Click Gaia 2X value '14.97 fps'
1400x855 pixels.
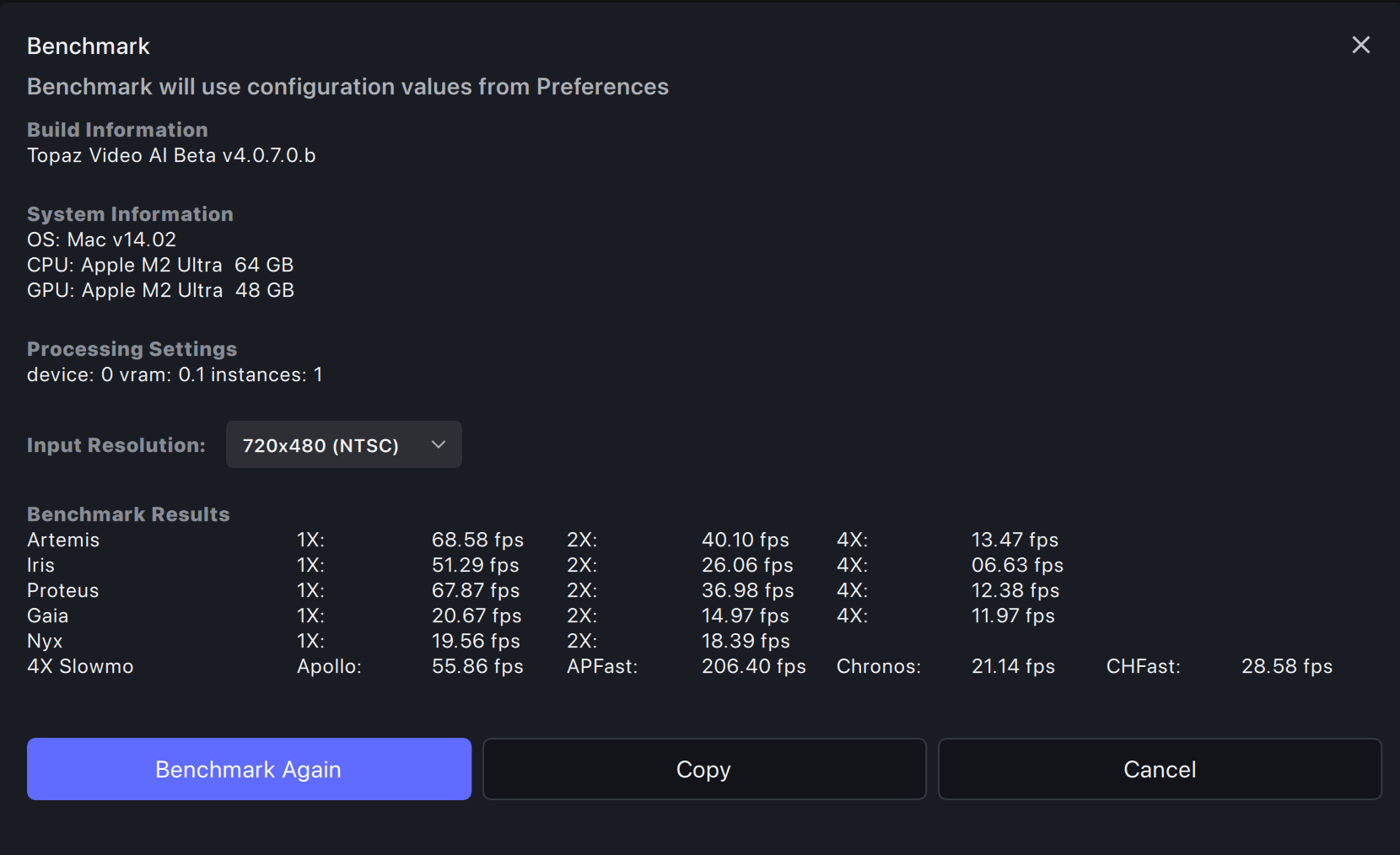point(746,616)
